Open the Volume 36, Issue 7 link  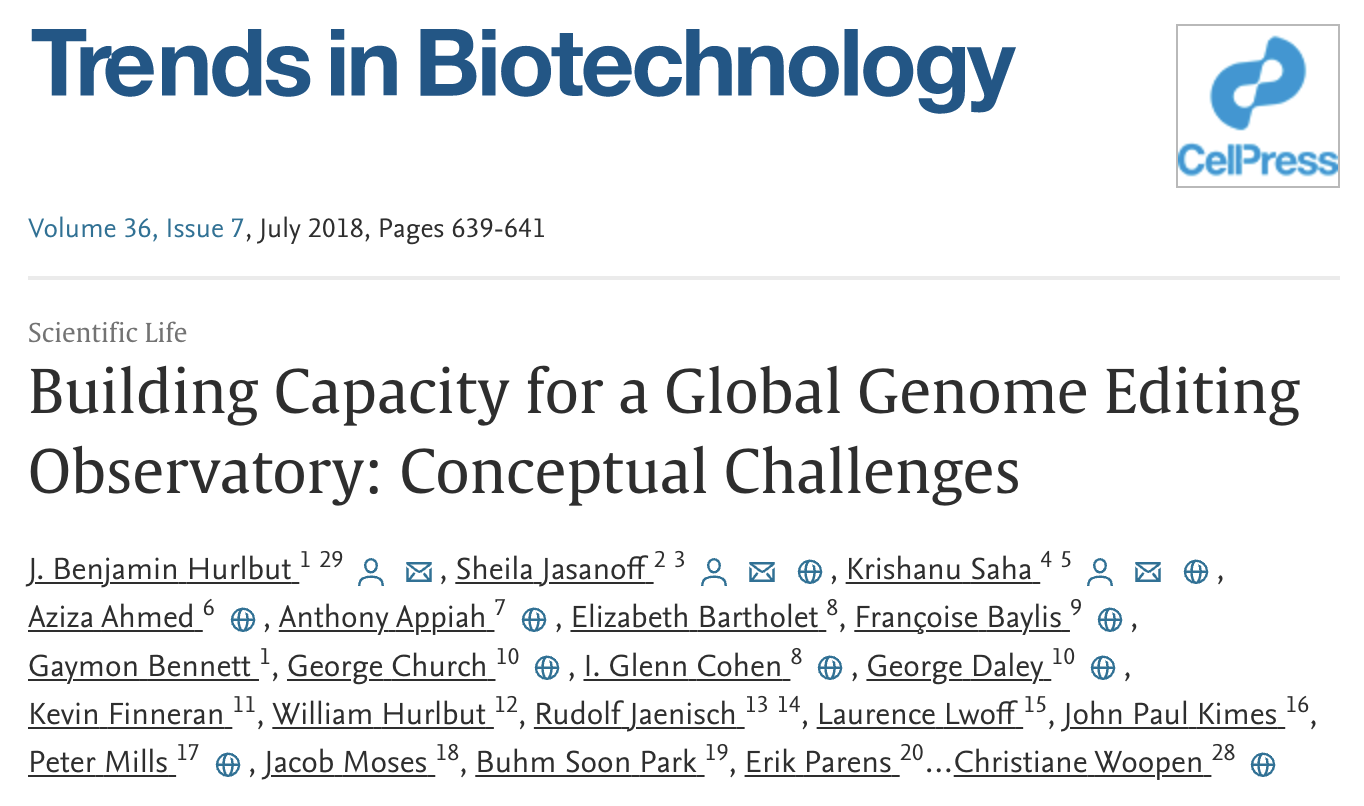(x=136, y=228)
